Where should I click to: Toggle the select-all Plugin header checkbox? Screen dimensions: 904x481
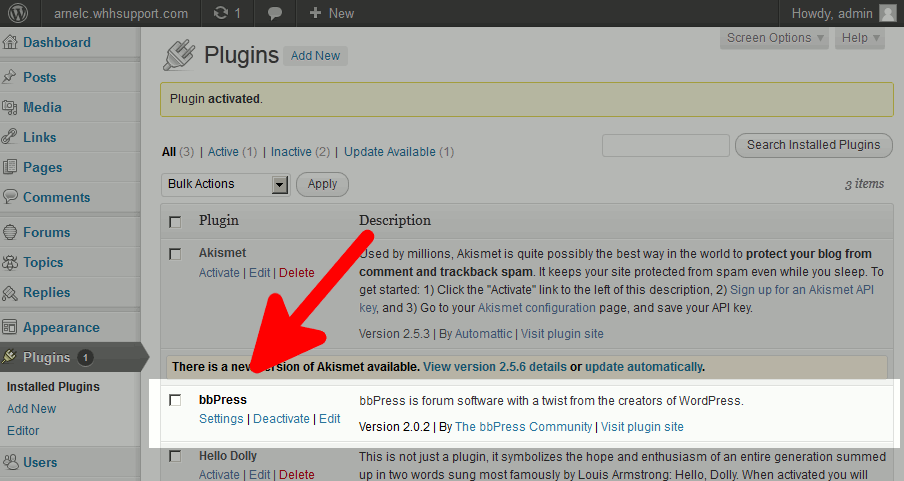tap(175, 221)
